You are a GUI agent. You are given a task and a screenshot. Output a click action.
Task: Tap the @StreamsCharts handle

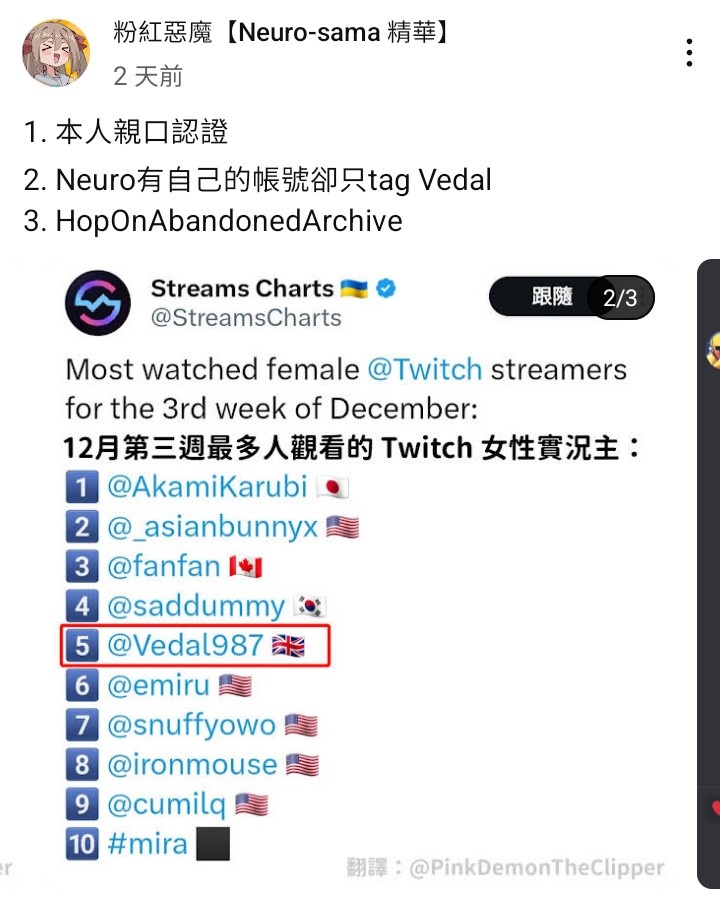(246, 318)
